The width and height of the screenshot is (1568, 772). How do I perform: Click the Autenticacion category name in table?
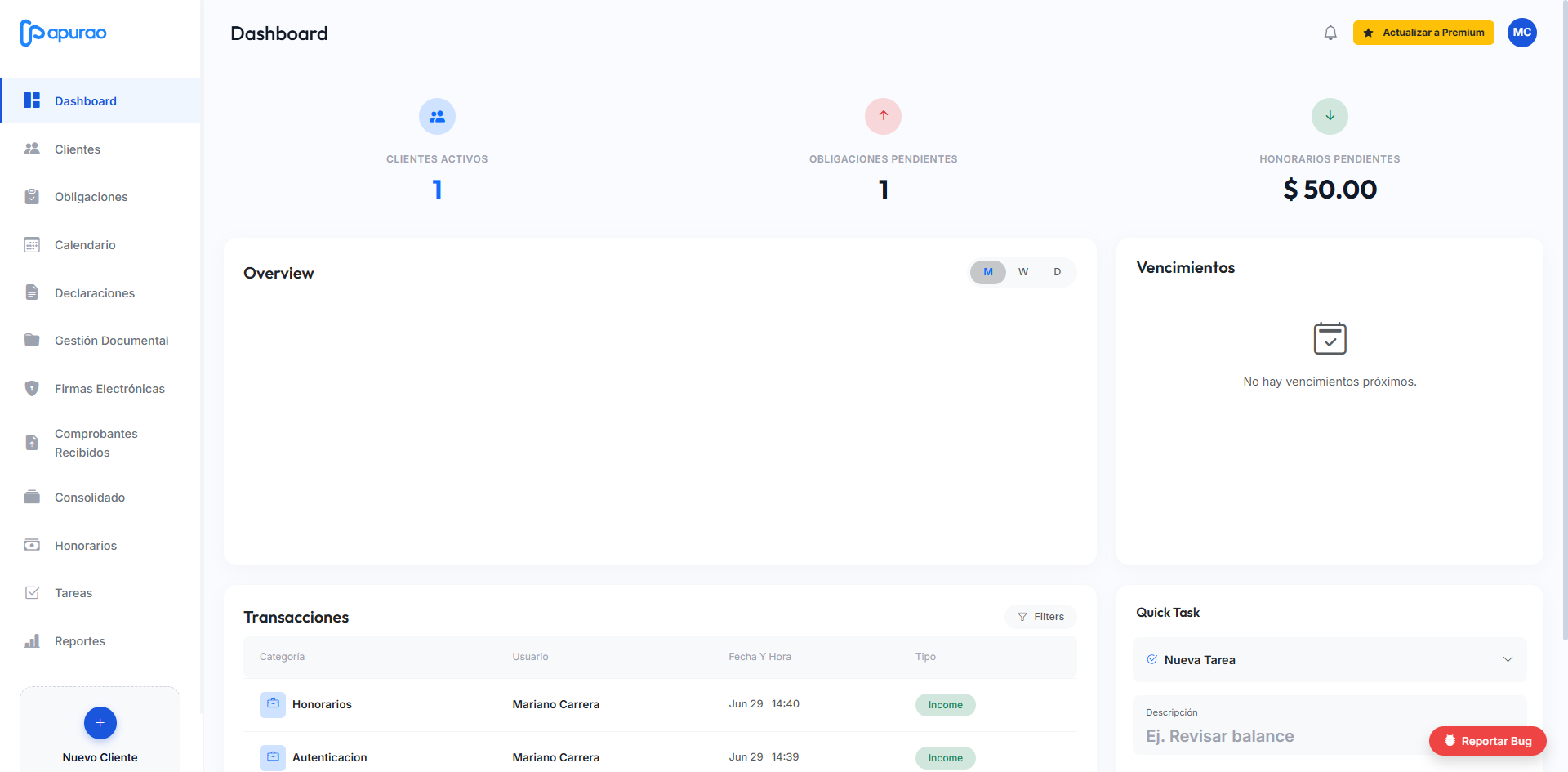[329, 757]
